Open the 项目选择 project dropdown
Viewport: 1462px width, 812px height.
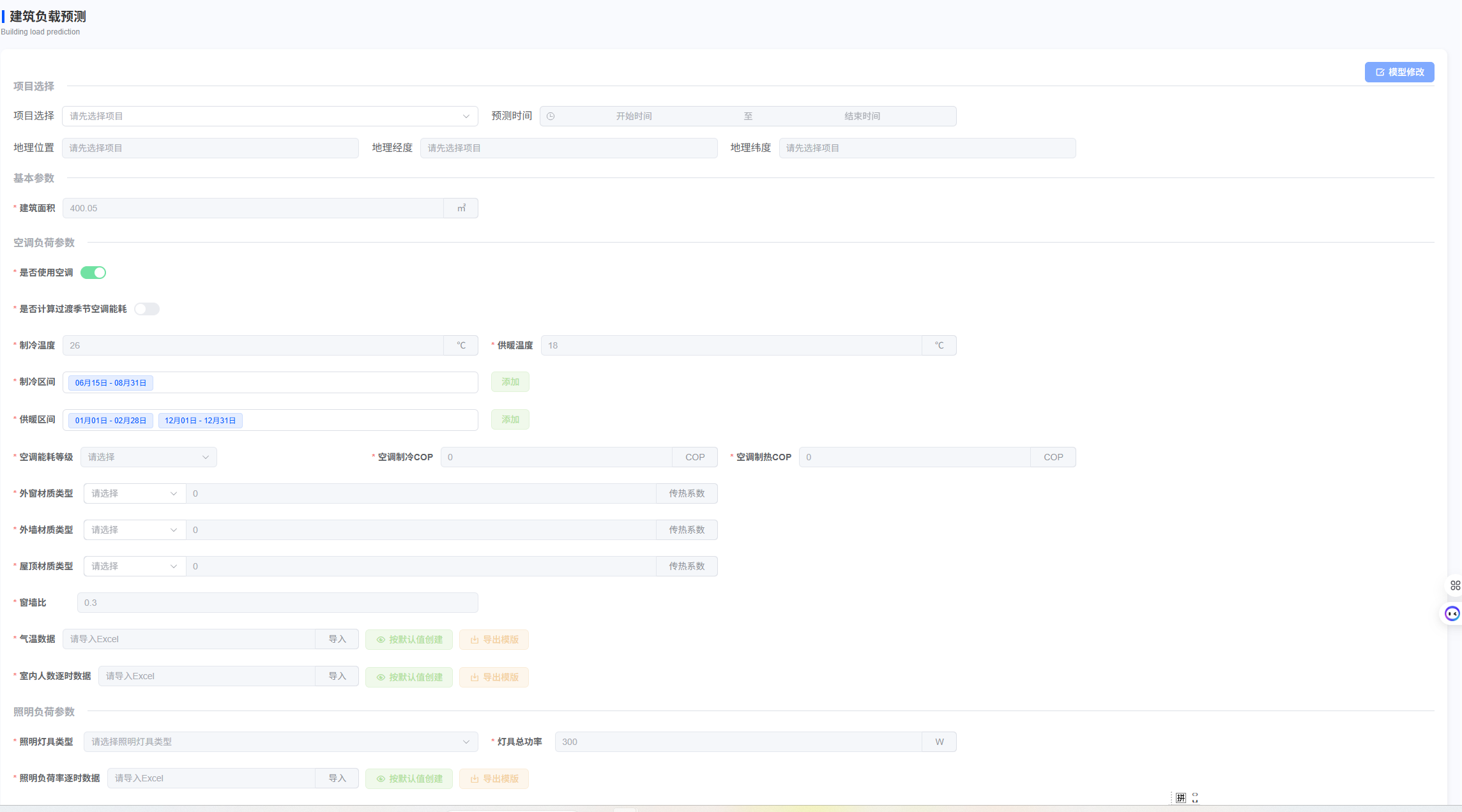click(270, 116)
